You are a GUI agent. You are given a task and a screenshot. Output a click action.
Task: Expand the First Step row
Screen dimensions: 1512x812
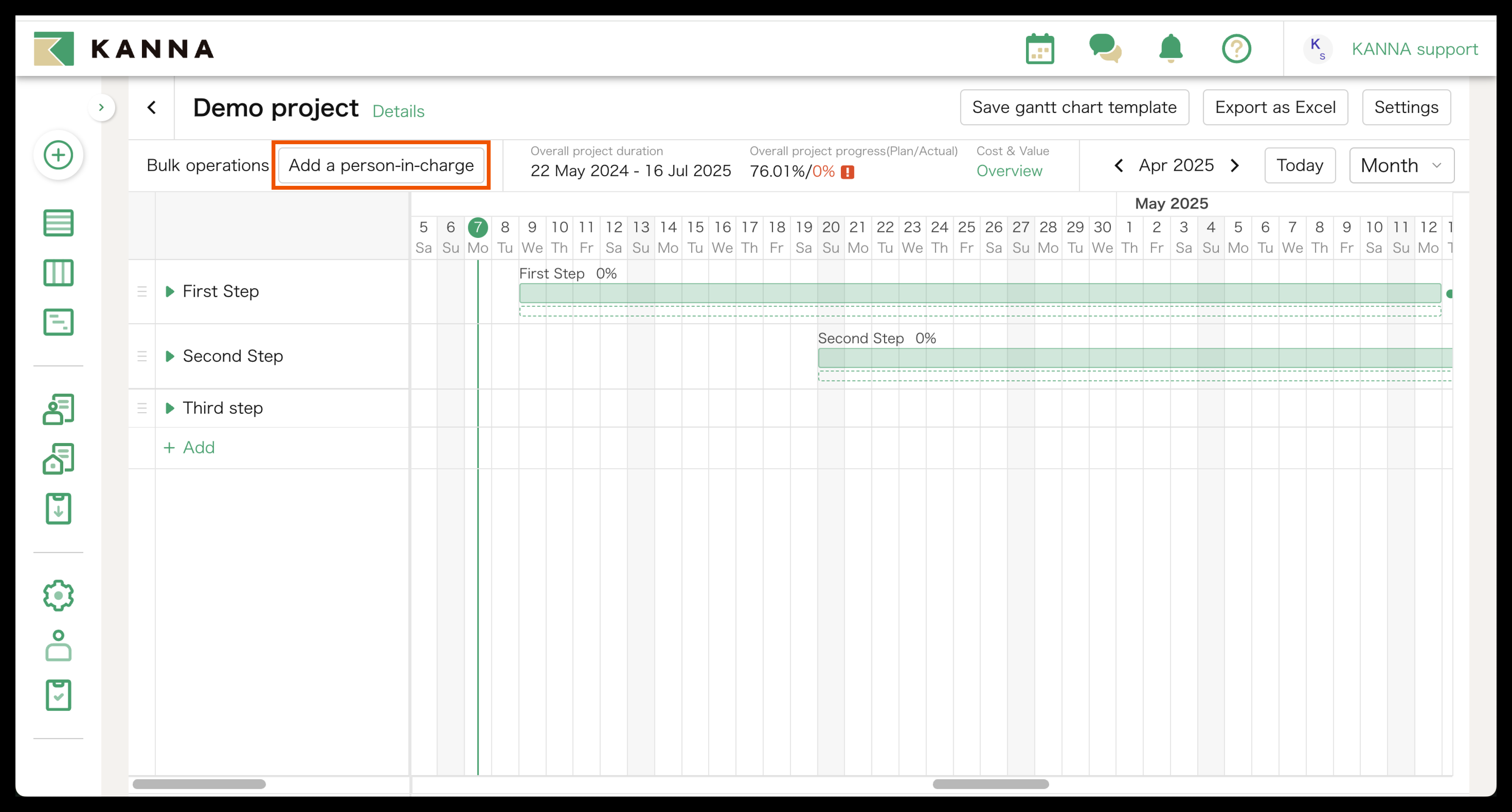pyautogui.click(x=170, y=291)
